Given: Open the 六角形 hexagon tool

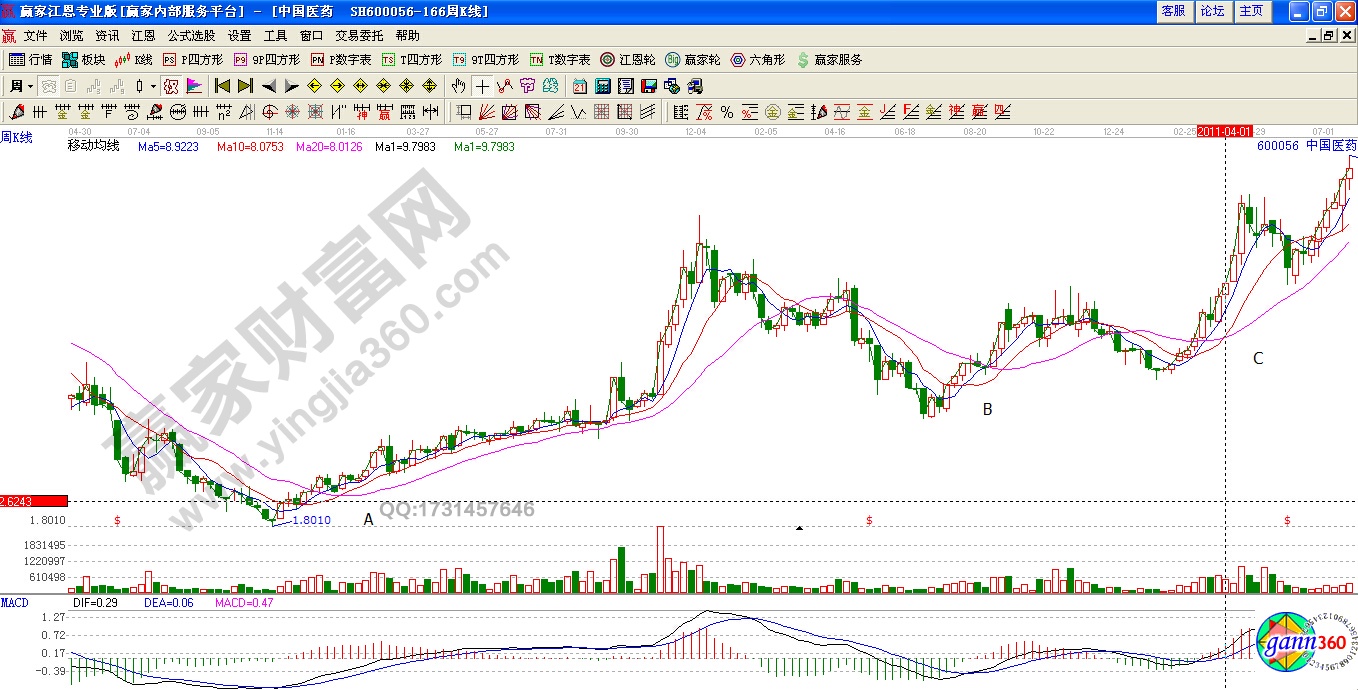Looking at the screenshot, I should 759,60.
